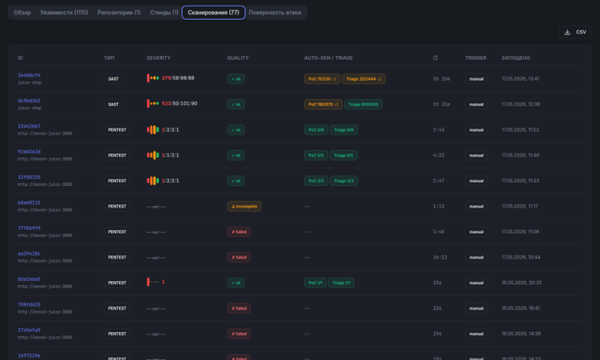Click the Triage 3/3 badge

point(344,181)
